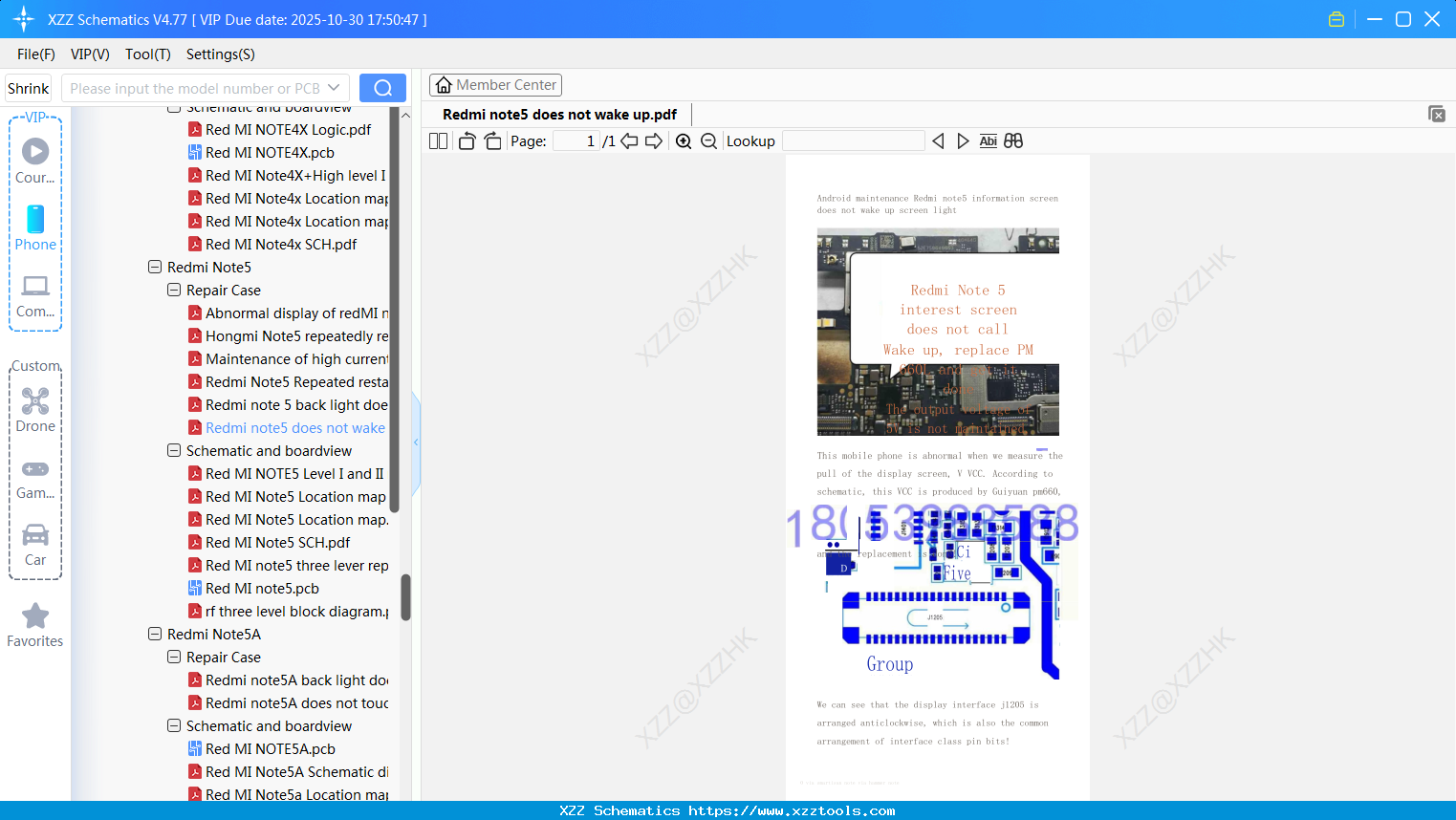
Task: Select the Phone category
Action: [x=35, y=227]
